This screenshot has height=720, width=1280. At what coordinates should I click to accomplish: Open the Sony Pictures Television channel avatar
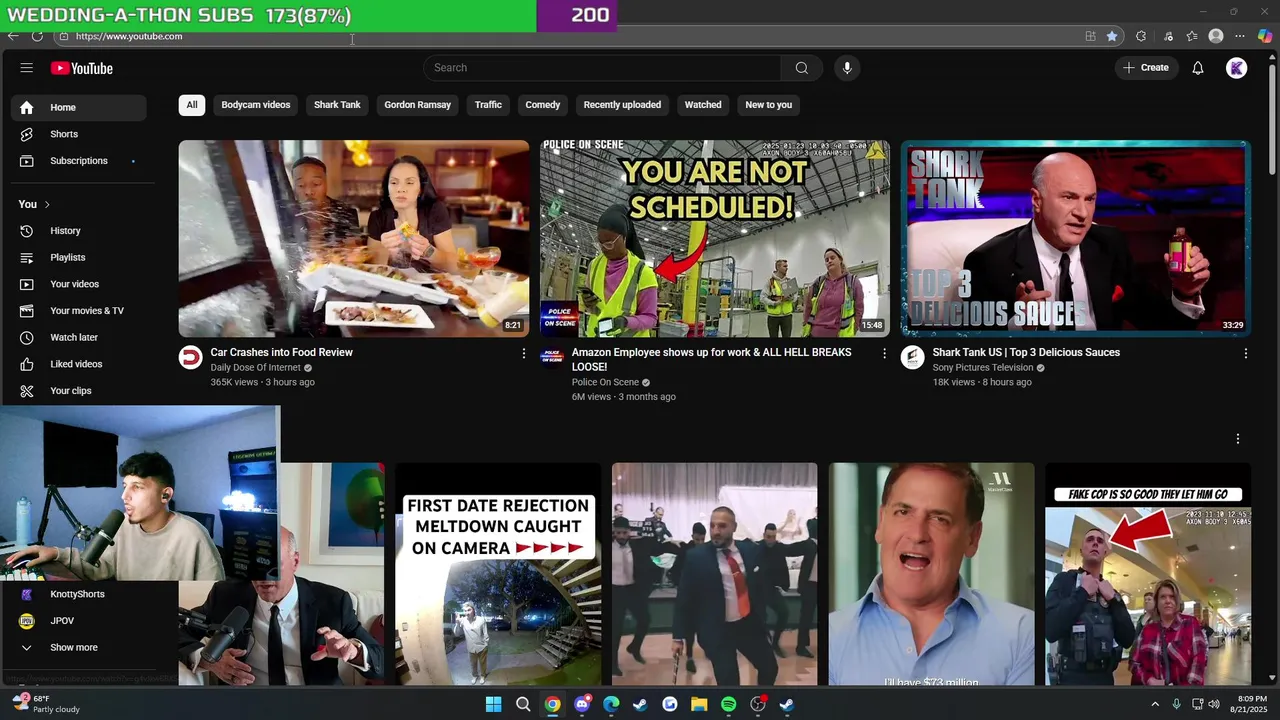[x=912, y=358]
